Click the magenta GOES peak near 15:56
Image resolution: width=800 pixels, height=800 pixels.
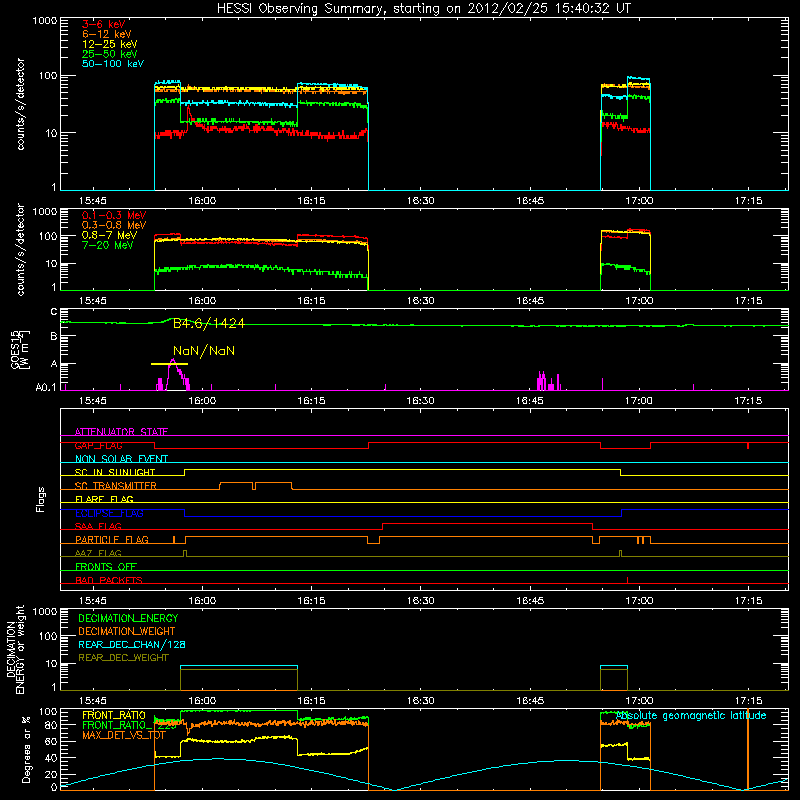coord(173,375)
